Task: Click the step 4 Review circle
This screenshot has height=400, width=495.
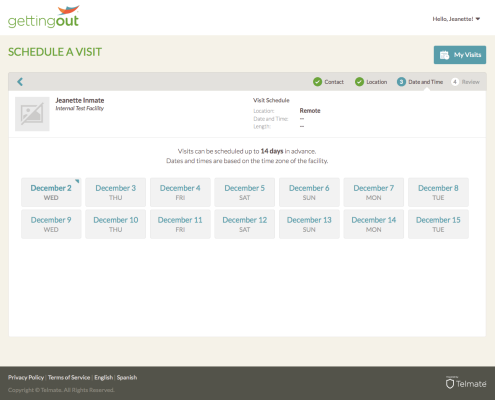Action: [x=455, y=82]
